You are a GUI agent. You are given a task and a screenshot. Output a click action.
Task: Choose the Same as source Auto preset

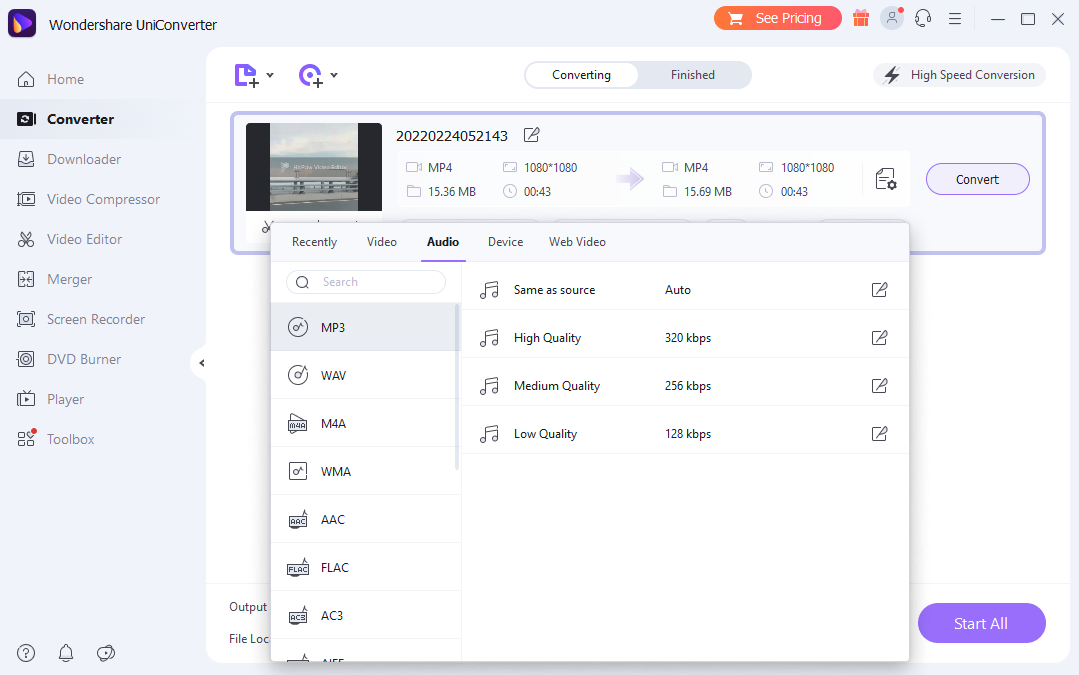point(685,290)
